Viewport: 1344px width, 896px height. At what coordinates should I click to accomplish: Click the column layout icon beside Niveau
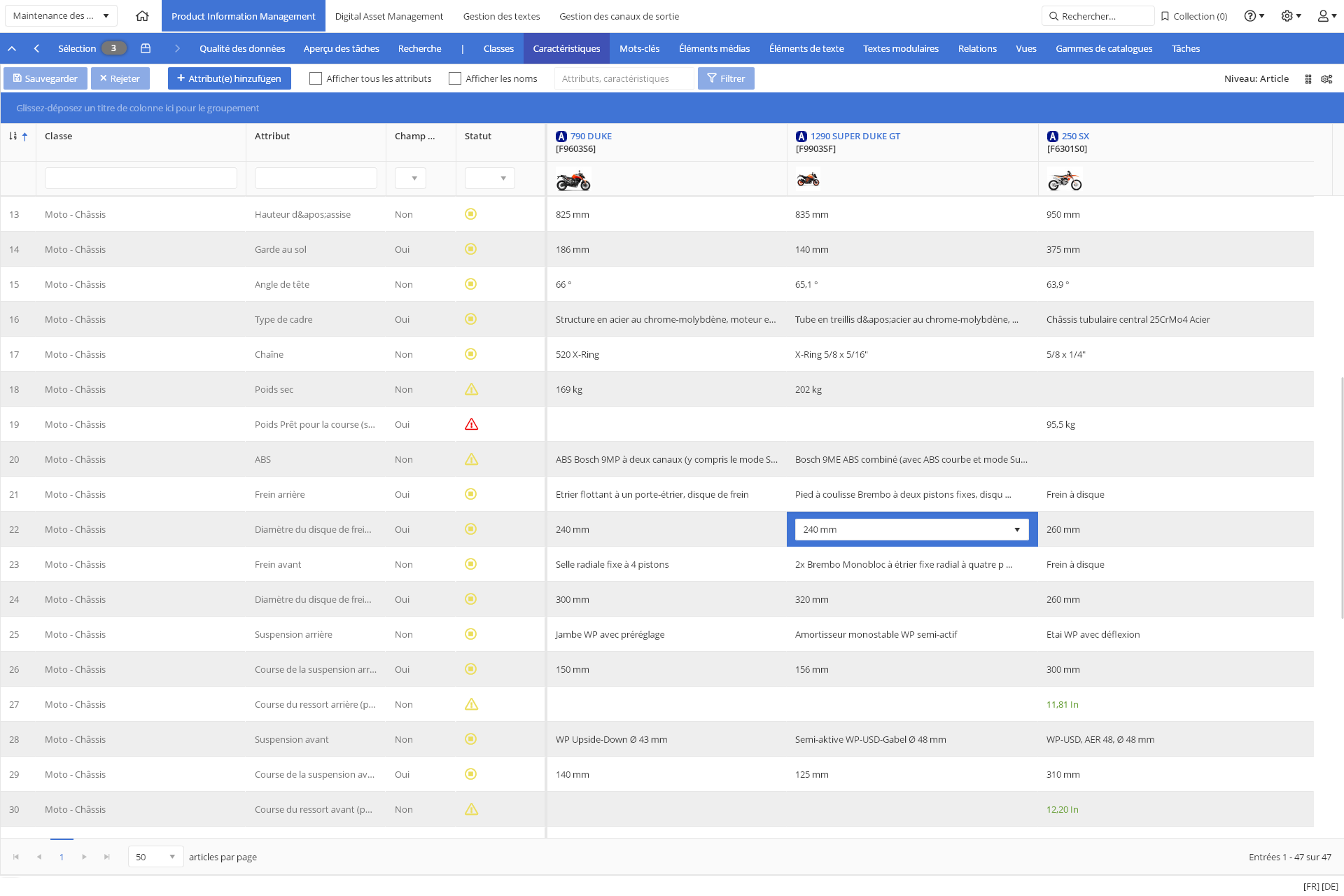click(x=1308, y=79)
